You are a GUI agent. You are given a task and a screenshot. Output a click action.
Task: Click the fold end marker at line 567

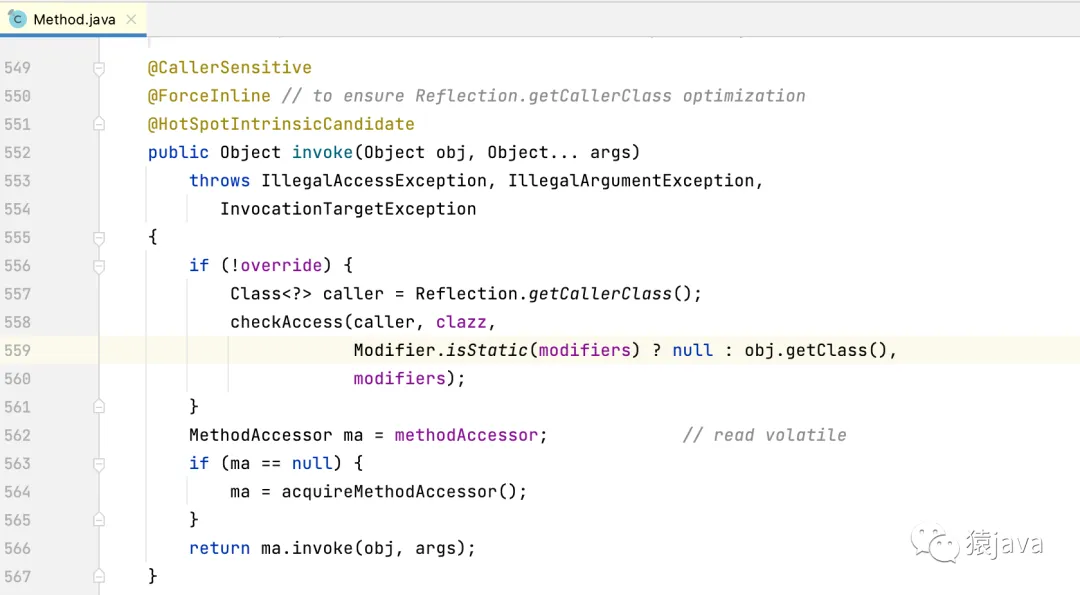(x=99, y=576)
